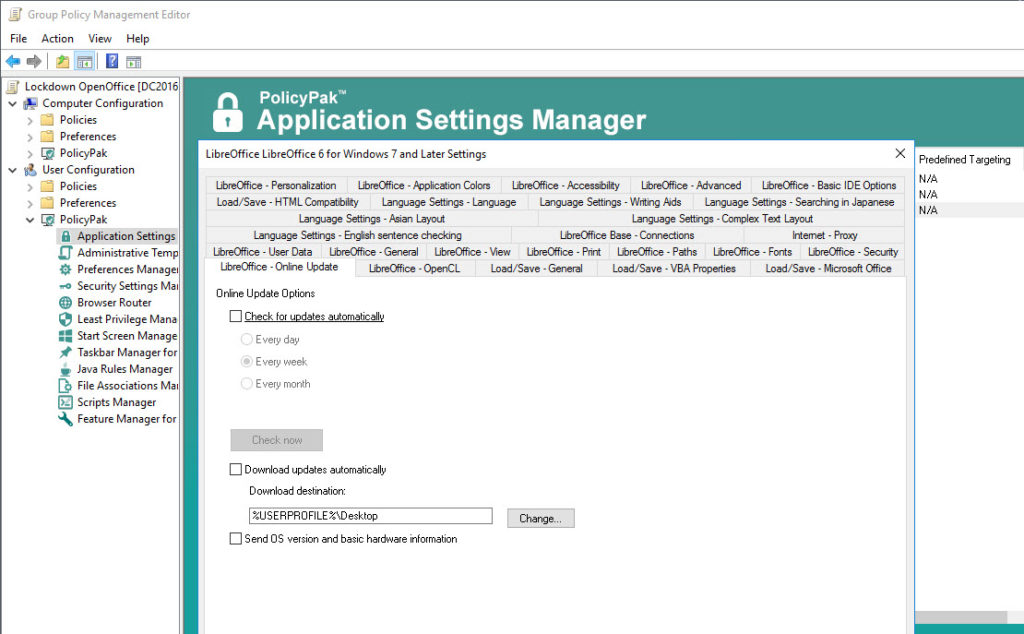Viewport: 1024px width, 634px height.
Task: Open Language Settings - Writing Aids tab
Action: (610, 202)
